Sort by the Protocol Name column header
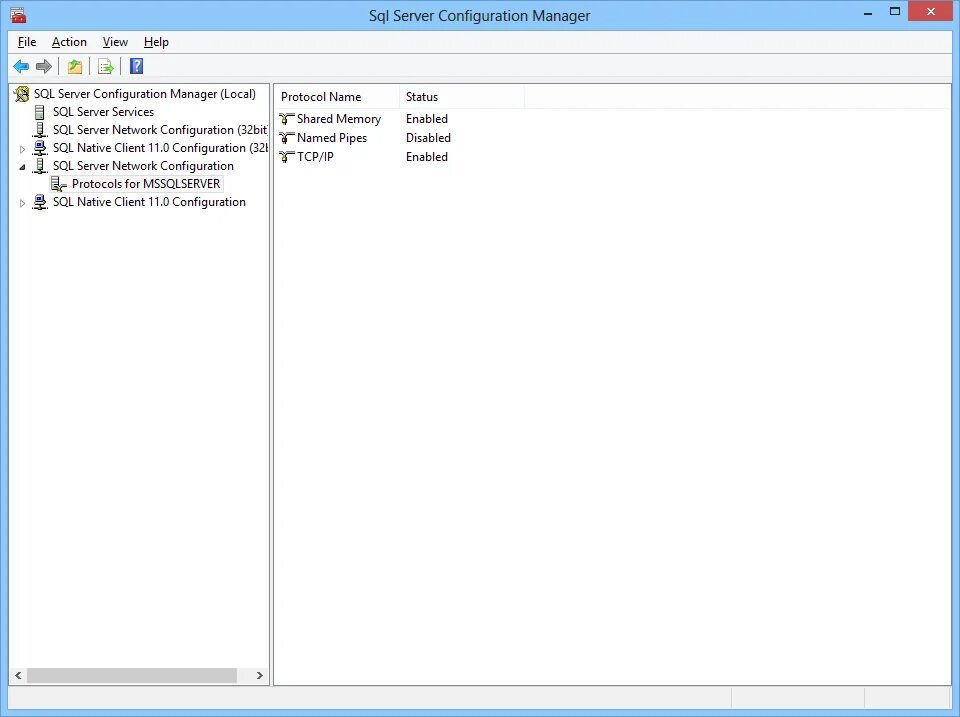Screen dimensions: 960x717 (x=337, y=97)
